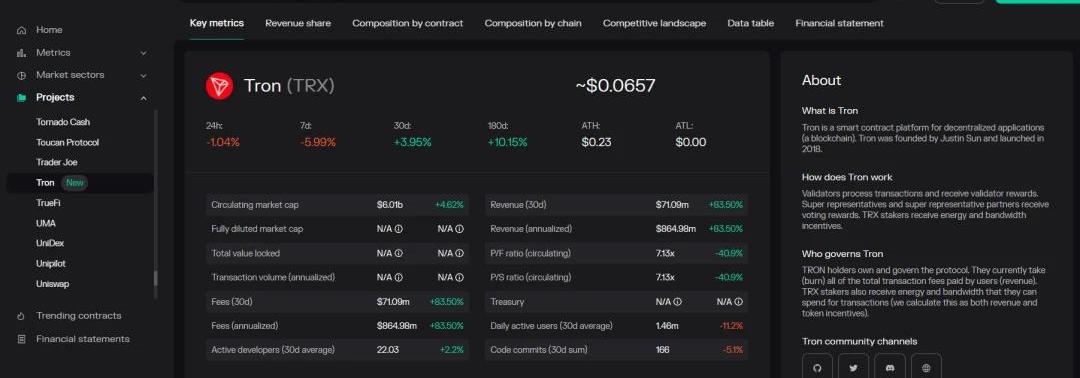The height and width of the screenshot is (378, 1080).
Task: Switch to the Competitive landscape tab
Action: [654, 23]
